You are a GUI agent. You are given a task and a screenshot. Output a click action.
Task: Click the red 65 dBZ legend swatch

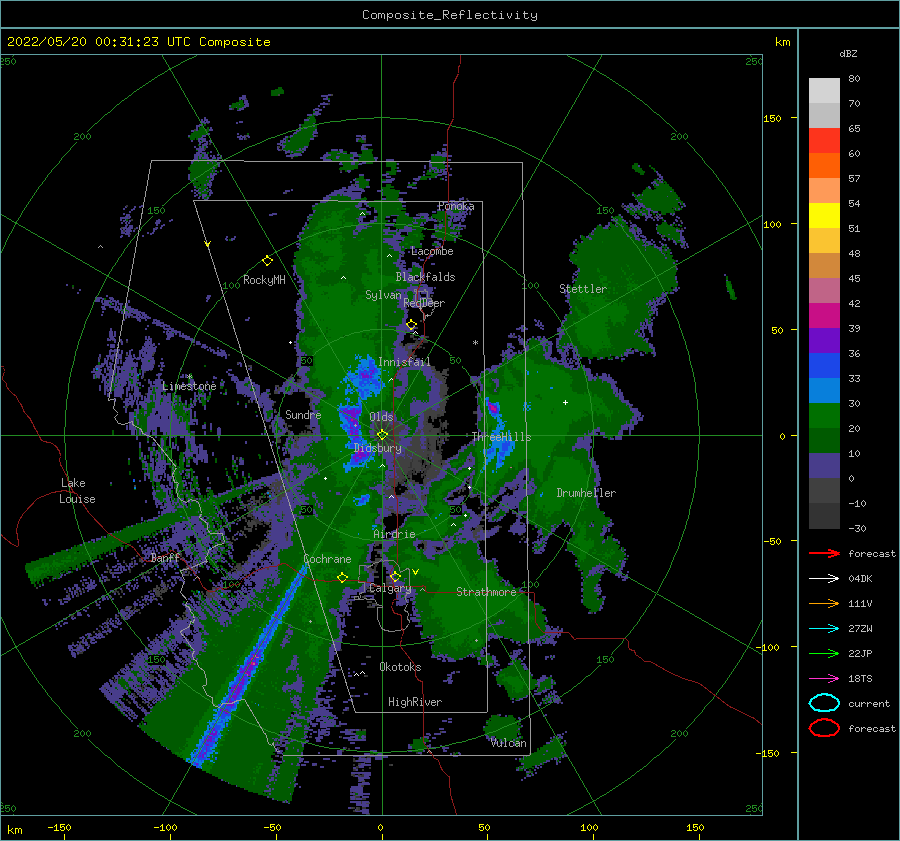tap(824, 140)
